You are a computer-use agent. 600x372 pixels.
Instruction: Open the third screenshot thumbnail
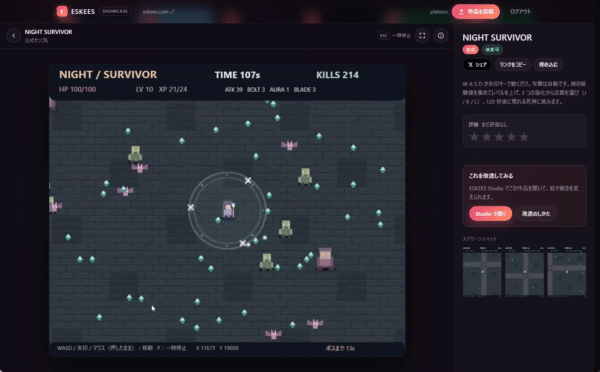(567, 271)
